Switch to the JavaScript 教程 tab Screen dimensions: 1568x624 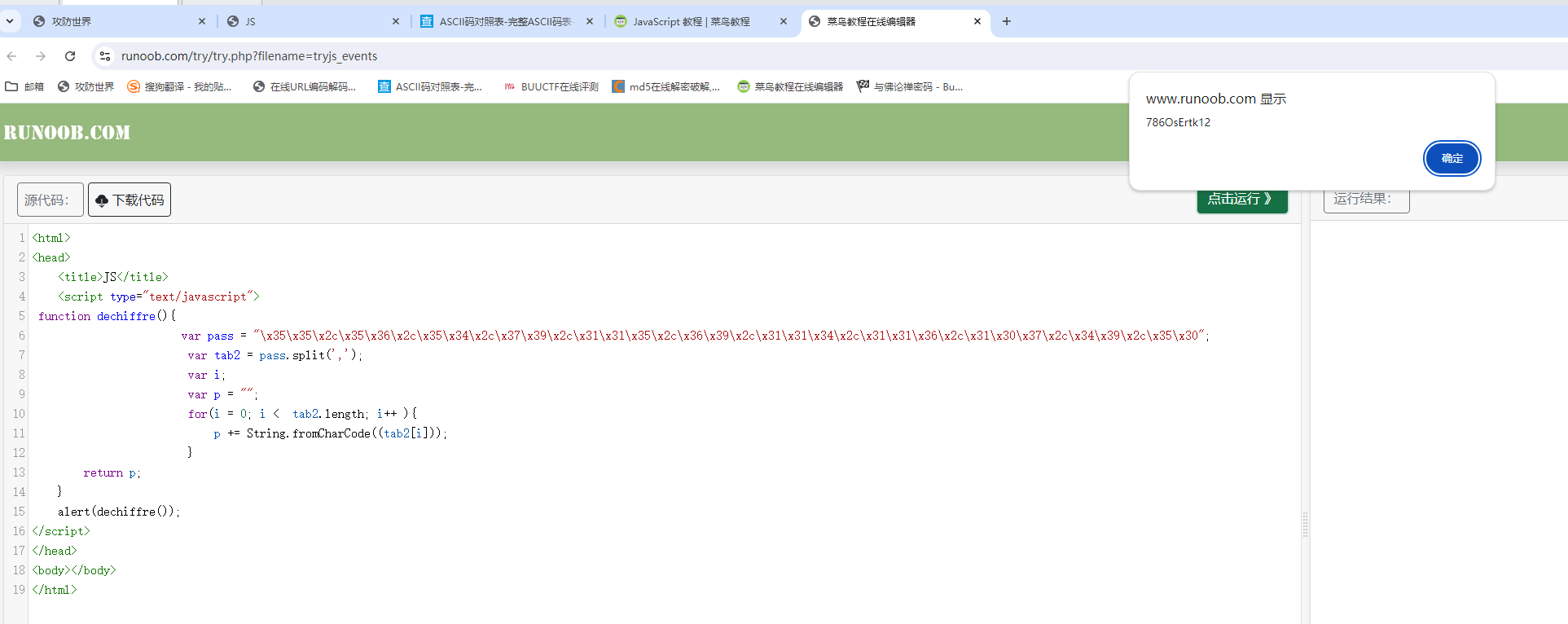pos(701,22)
